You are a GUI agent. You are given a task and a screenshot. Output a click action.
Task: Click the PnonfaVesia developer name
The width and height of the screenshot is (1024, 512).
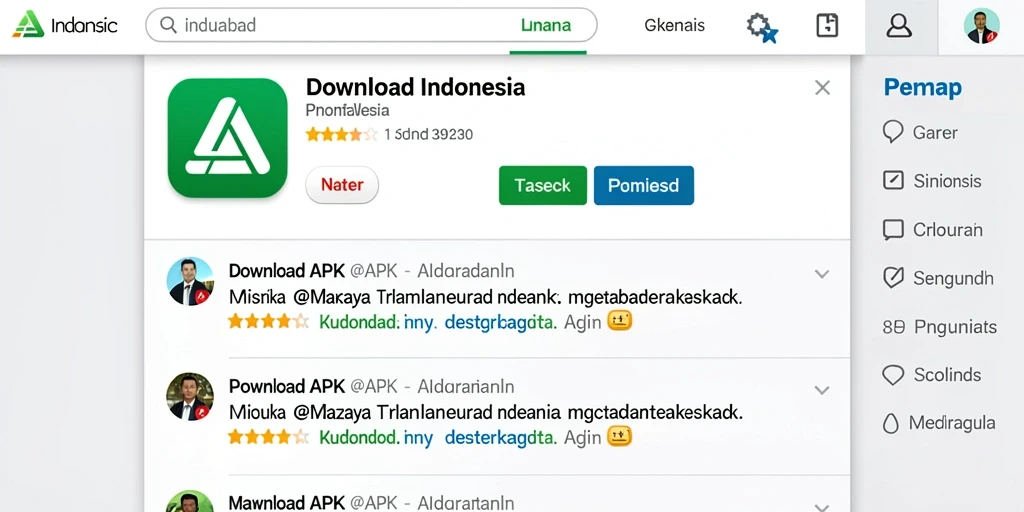click(347, 110)
